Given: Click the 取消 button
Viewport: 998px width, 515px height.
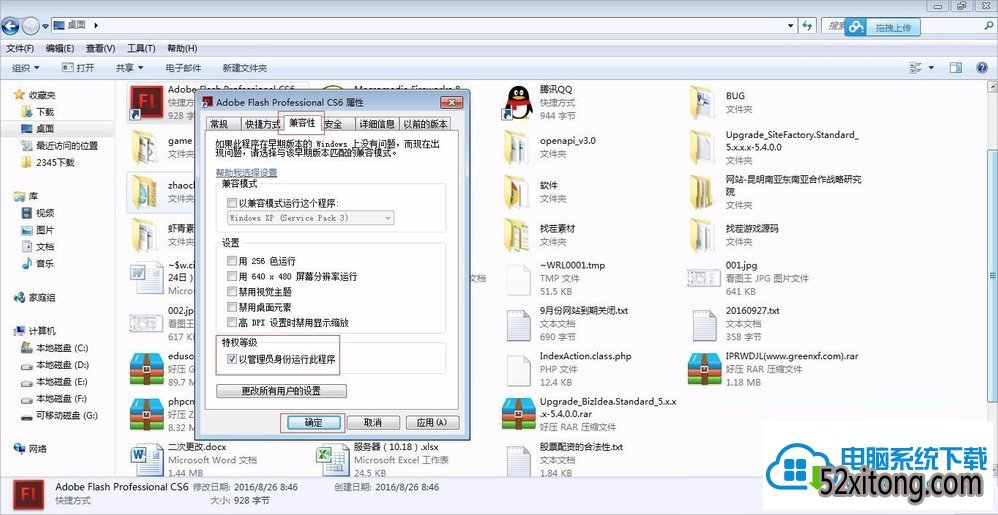Looking at the screenshot, I should pos(373,423).
